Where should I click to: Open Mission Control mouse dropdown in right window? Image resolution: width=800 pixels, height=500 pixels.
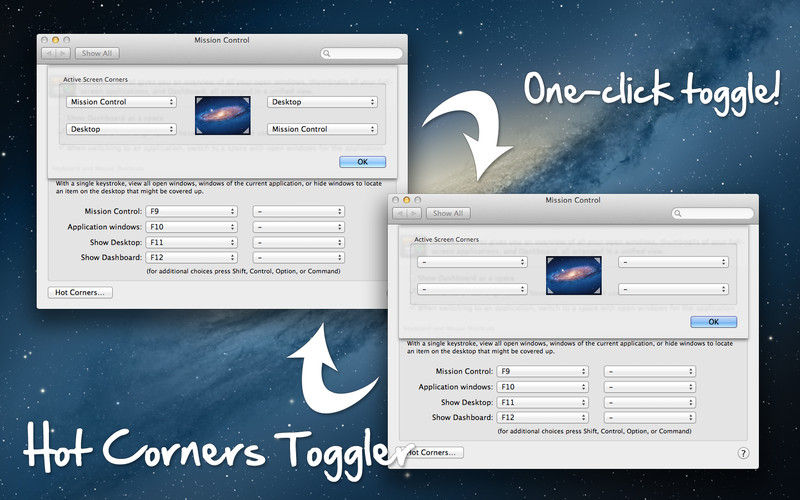pos(649,371)
